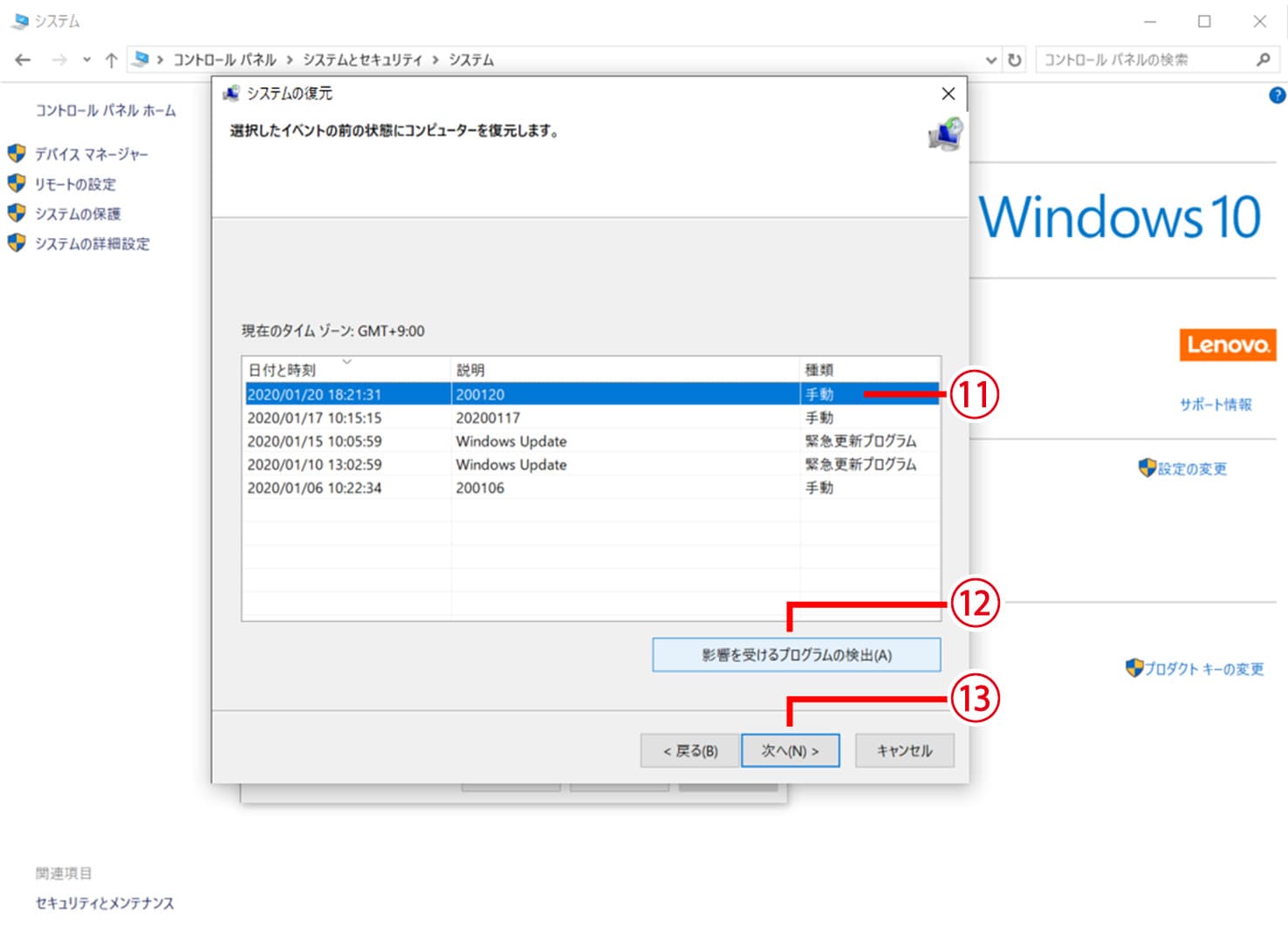Click the Up arrow to go to the parent folder
The height and width of the screenshot is (942, 1288).
111,59
